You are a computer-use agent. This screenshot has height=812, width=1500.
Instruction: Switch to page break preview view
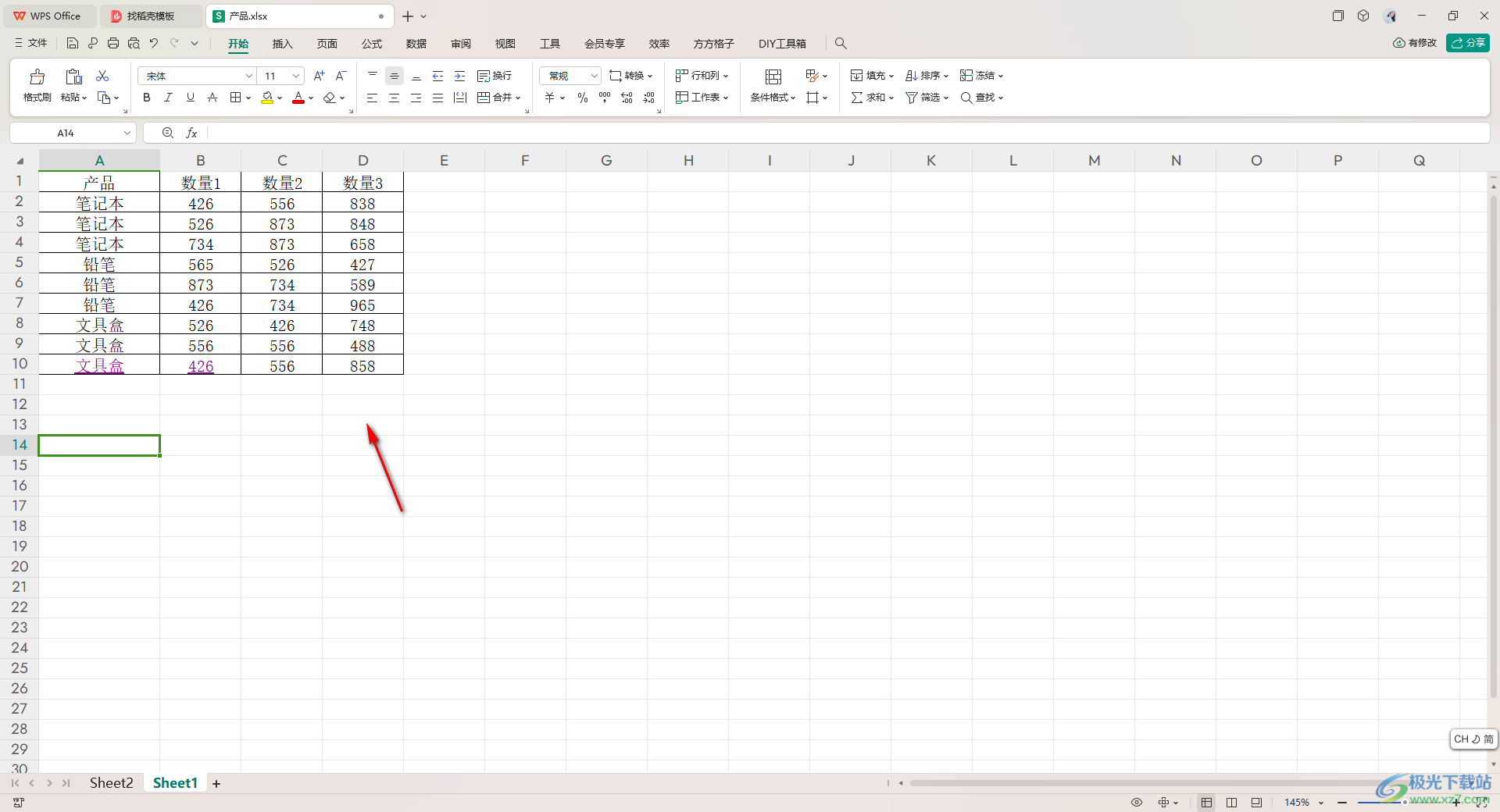tap(1232, 803)
